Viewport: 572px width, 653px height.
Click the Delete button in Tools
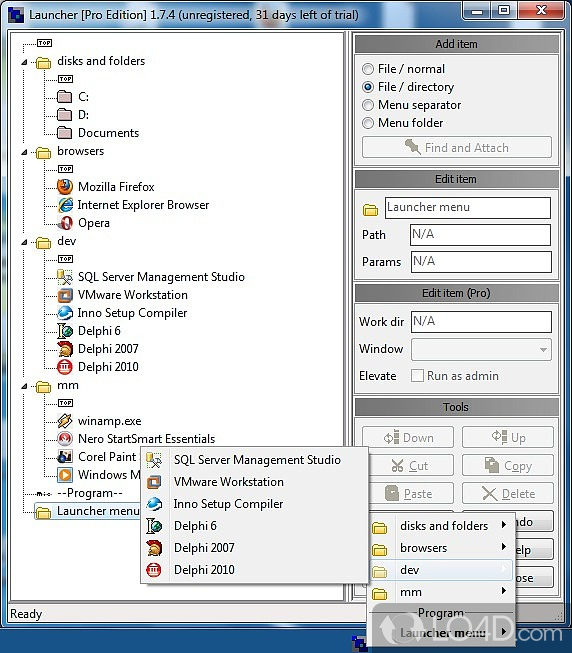pos(508,493)
